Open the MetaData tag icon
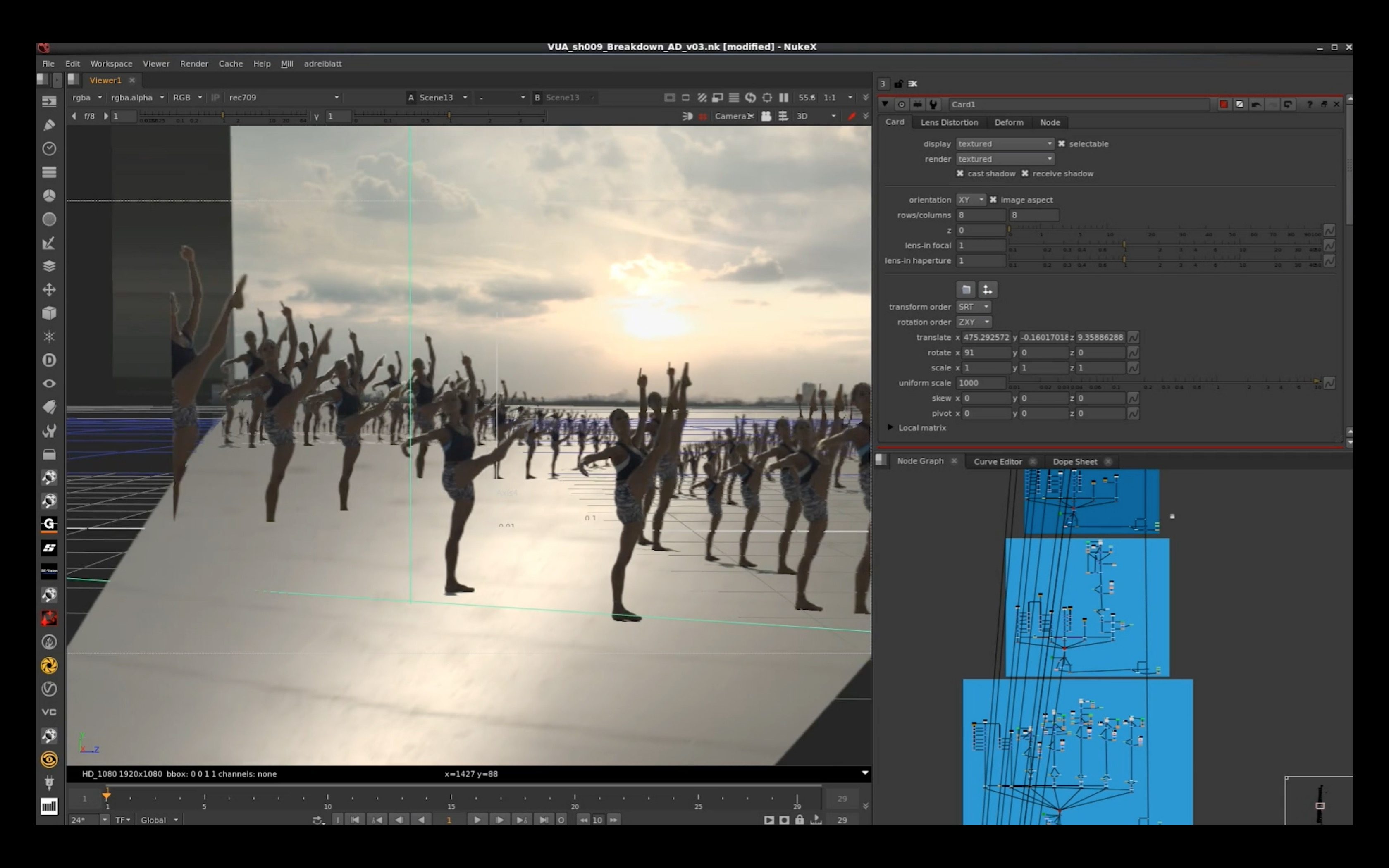The image size is (1389, 868). 49,407
